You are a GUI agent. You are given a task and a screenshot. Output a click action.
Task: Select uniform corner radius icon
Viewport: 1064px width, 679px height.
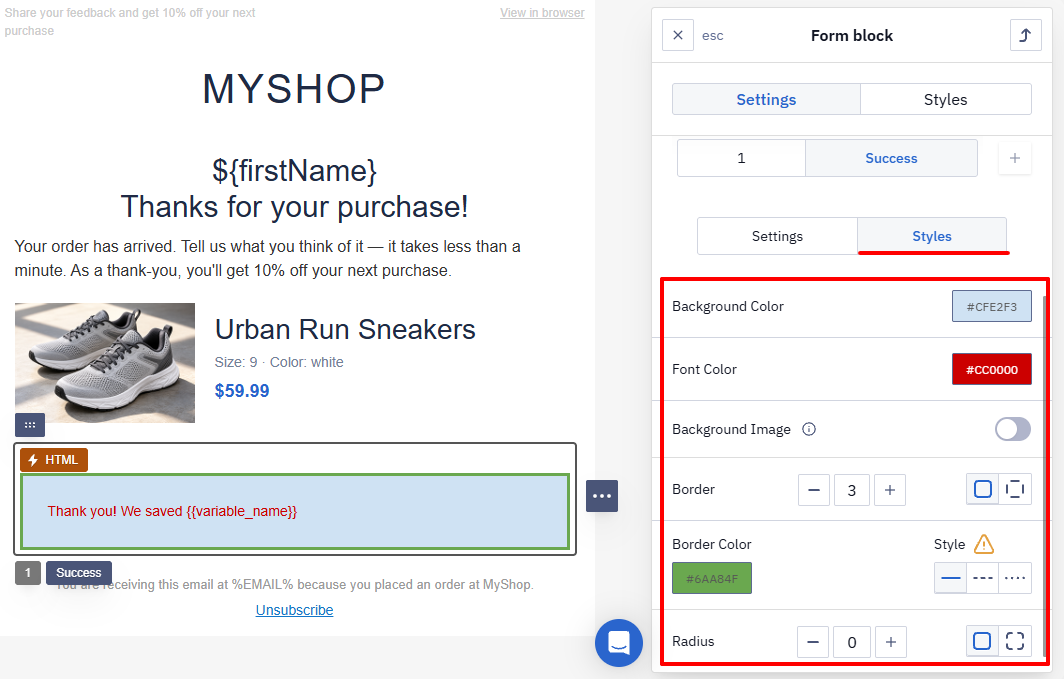coord(982,641)
